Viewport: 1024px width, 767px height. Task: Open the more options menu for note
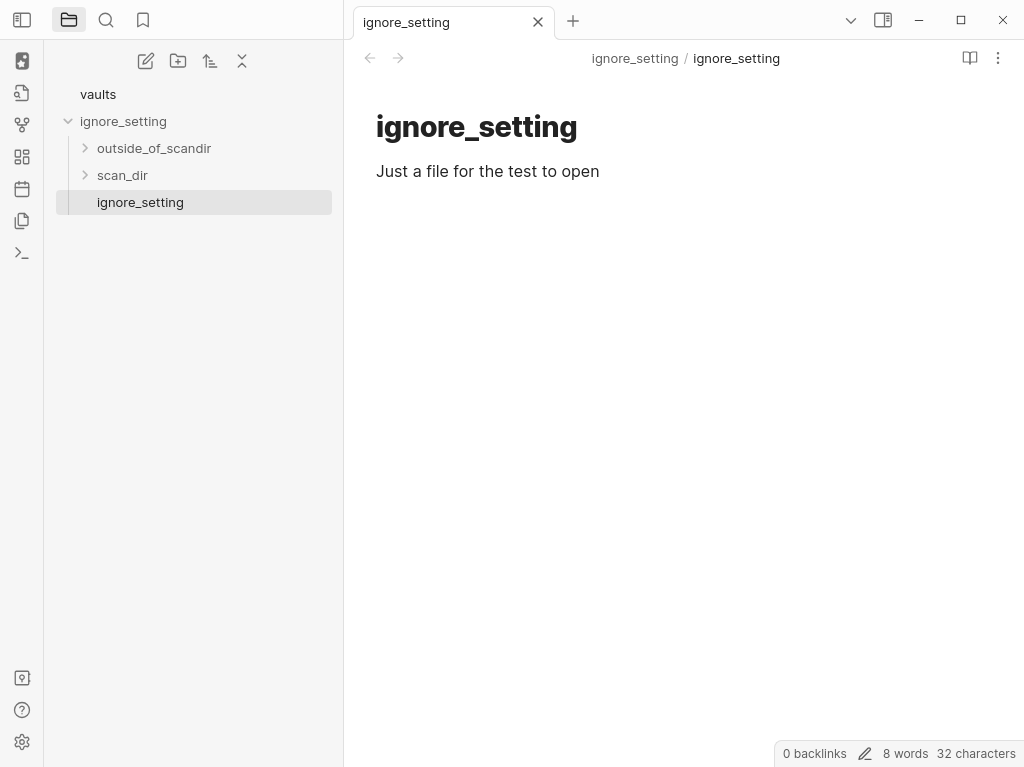997,58
